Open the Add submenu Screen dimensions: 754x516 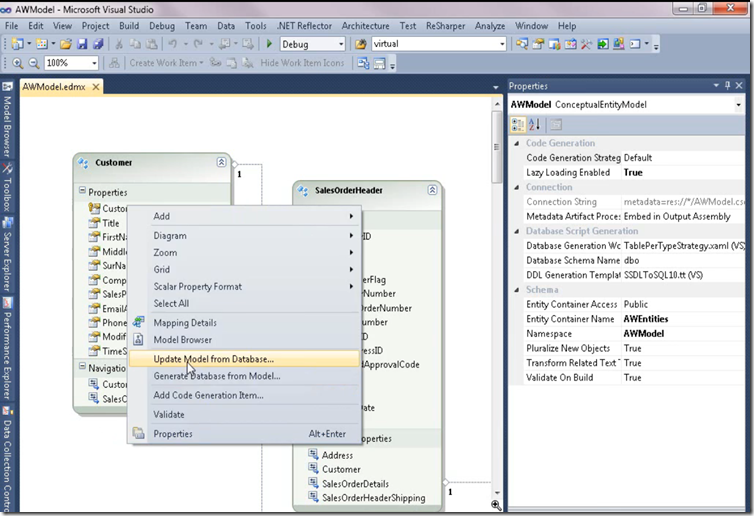[x=244, y=216]
